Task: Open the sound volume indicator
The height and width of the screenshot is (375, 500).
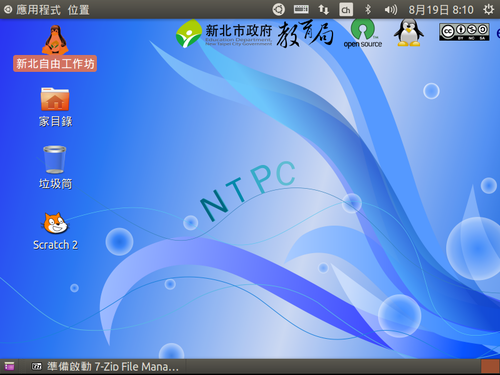Action: point(391,10)
